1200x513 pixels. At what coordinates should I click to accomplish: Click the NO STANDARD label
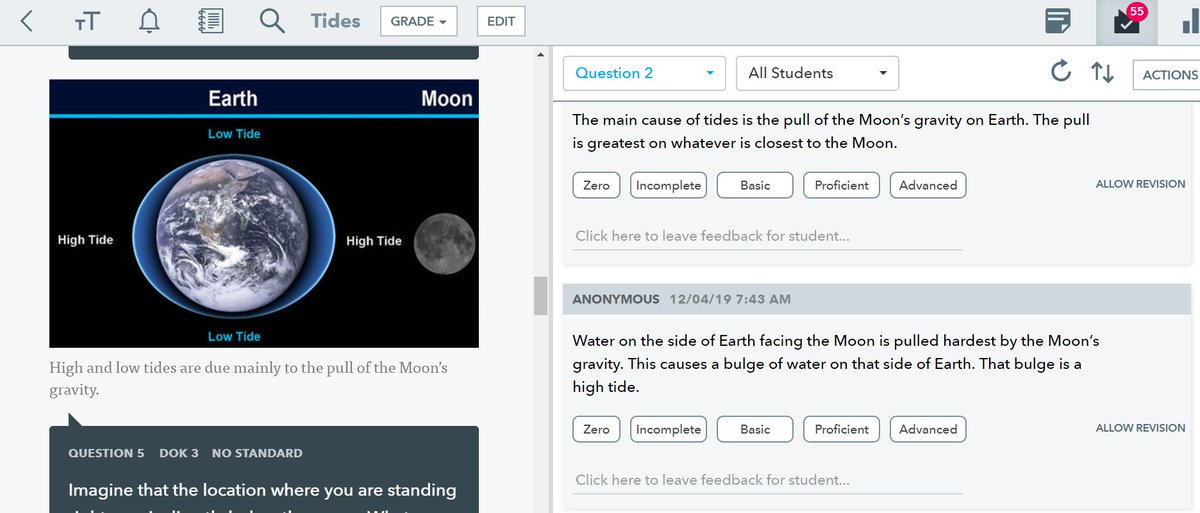point(257,453)
